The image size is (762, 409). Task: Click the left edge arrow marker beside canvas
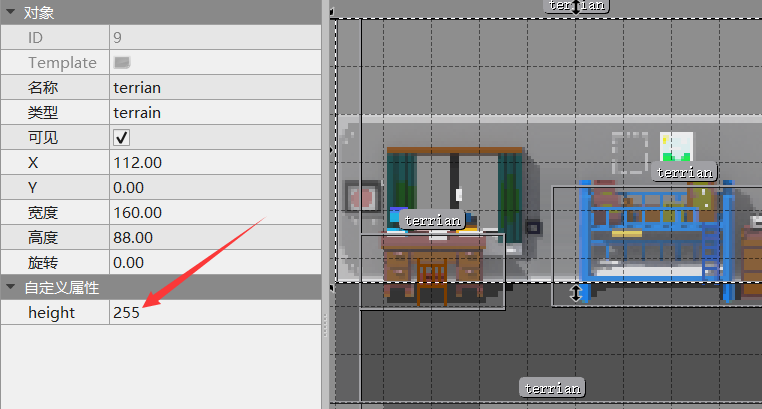click(x=332, y=150)
